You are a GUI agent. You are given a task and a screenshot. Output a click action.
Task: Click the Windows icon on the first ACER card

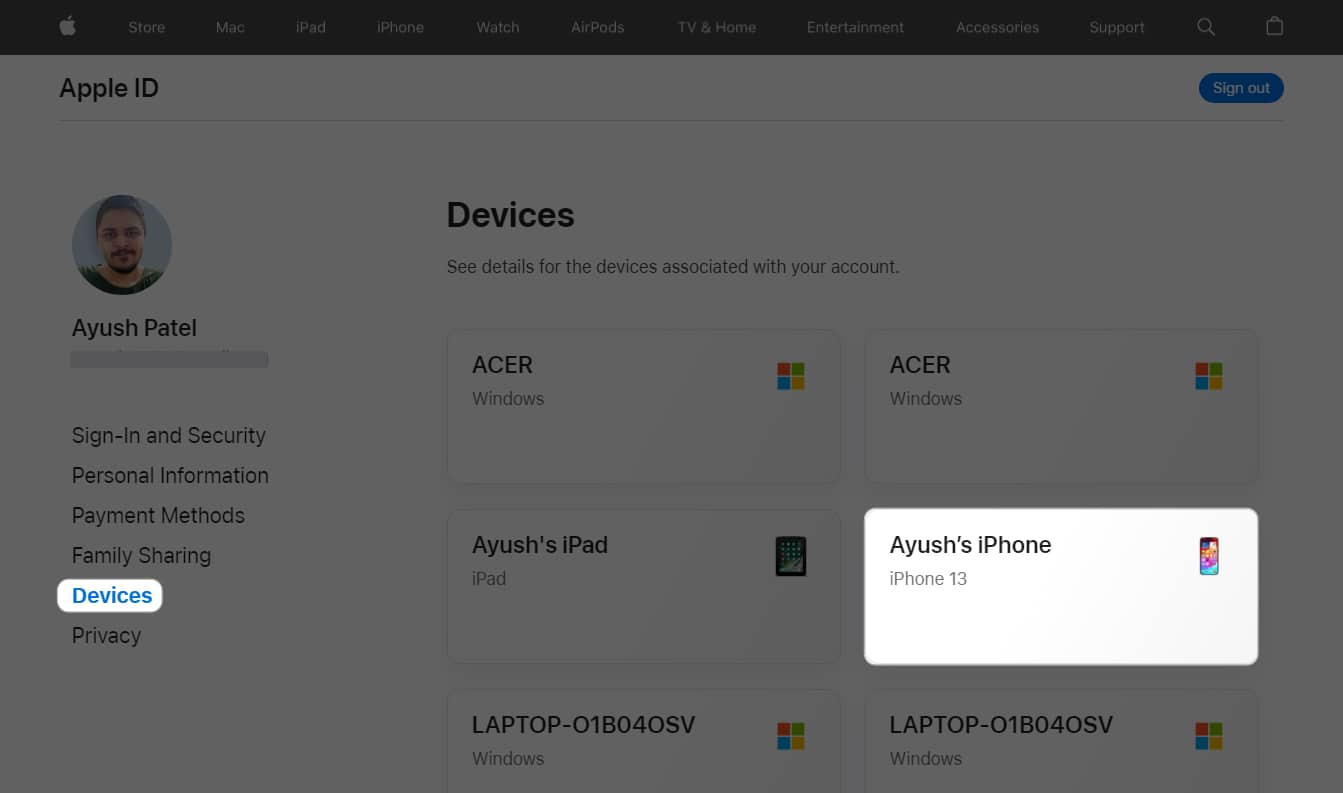[x=791, y=374]
